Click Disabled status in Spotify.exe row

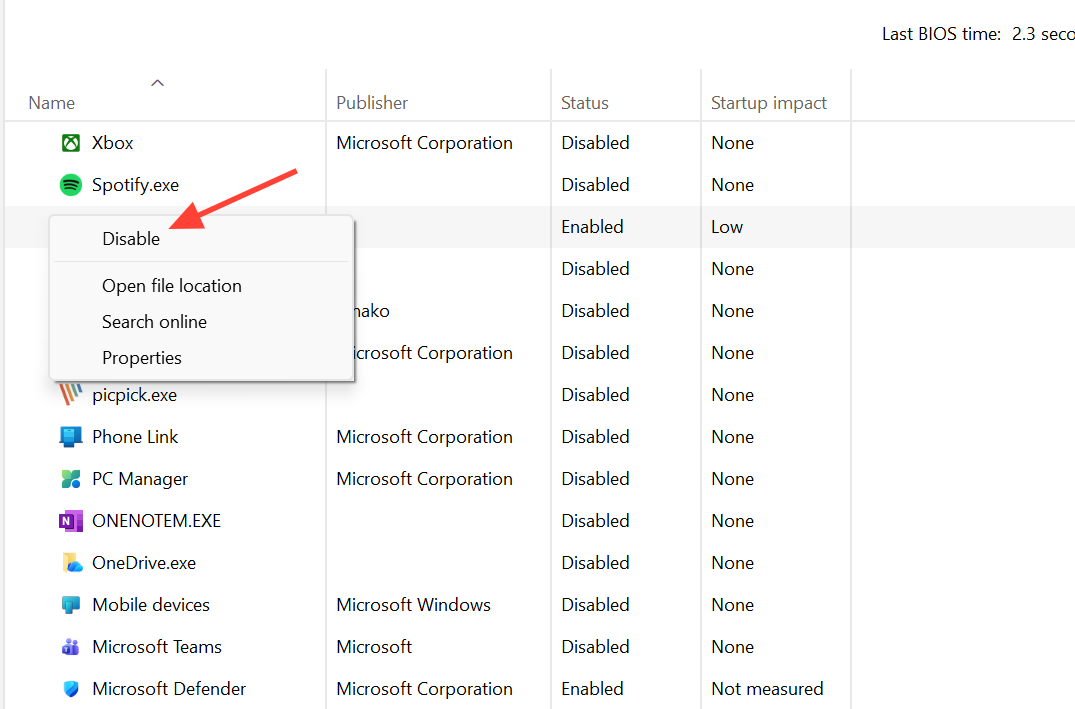pyautogui.click(x=595, y=184)
